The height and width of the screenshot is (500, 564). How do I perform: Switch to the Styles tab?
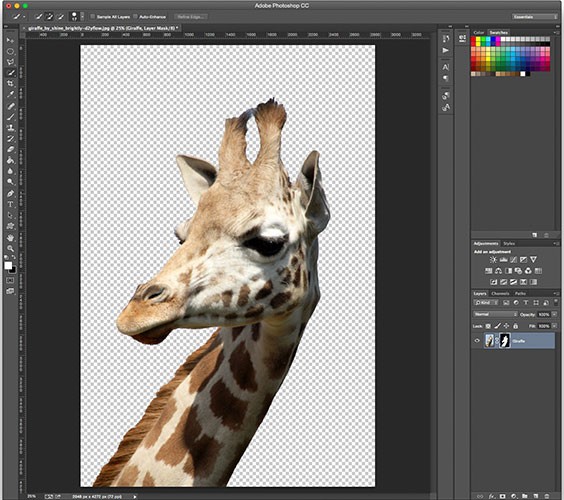tap(509, 244)
